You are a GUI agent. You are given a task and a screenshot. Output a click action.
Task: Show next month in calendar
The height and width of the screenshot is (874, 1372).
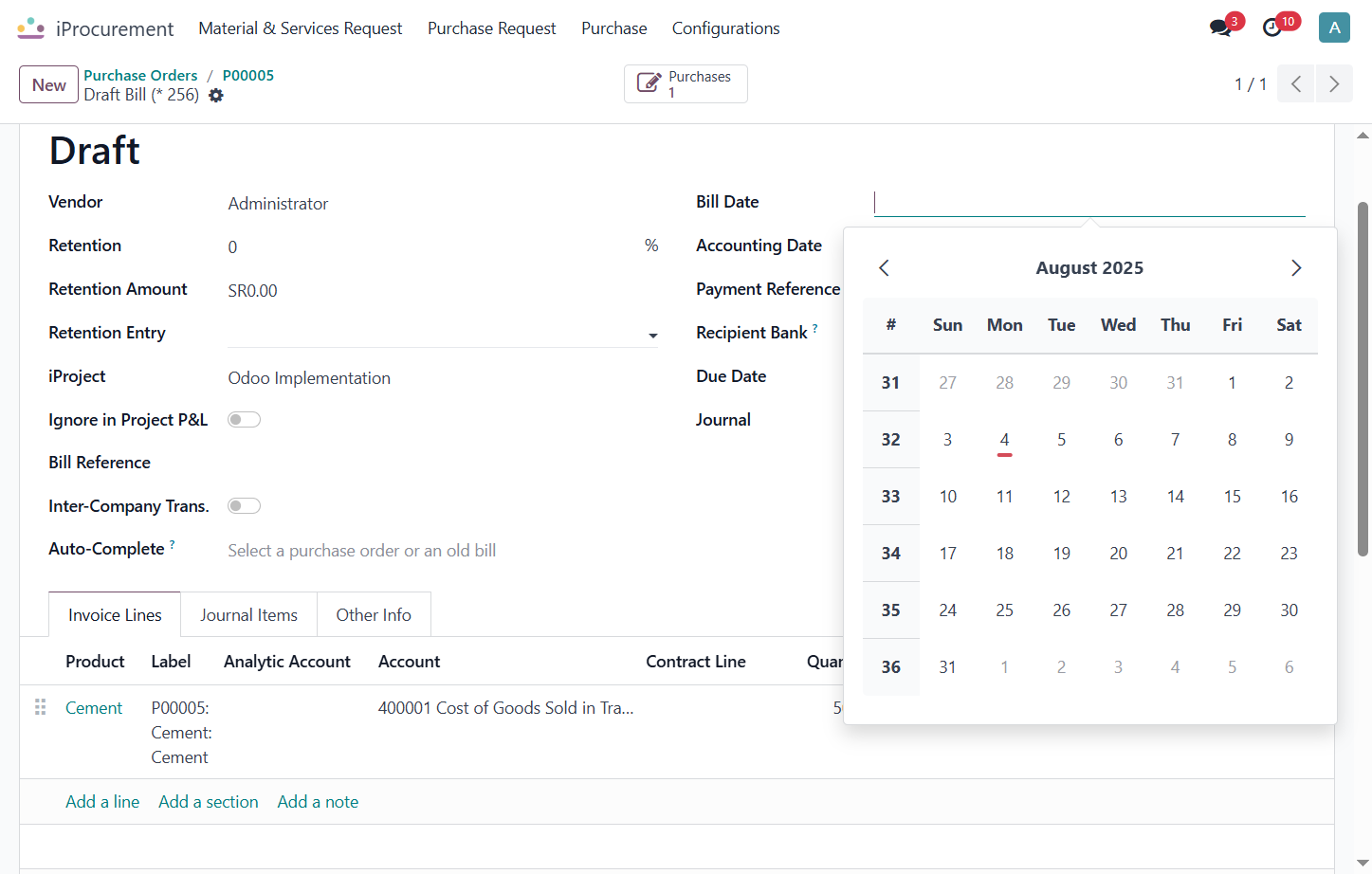(1296, 268)
